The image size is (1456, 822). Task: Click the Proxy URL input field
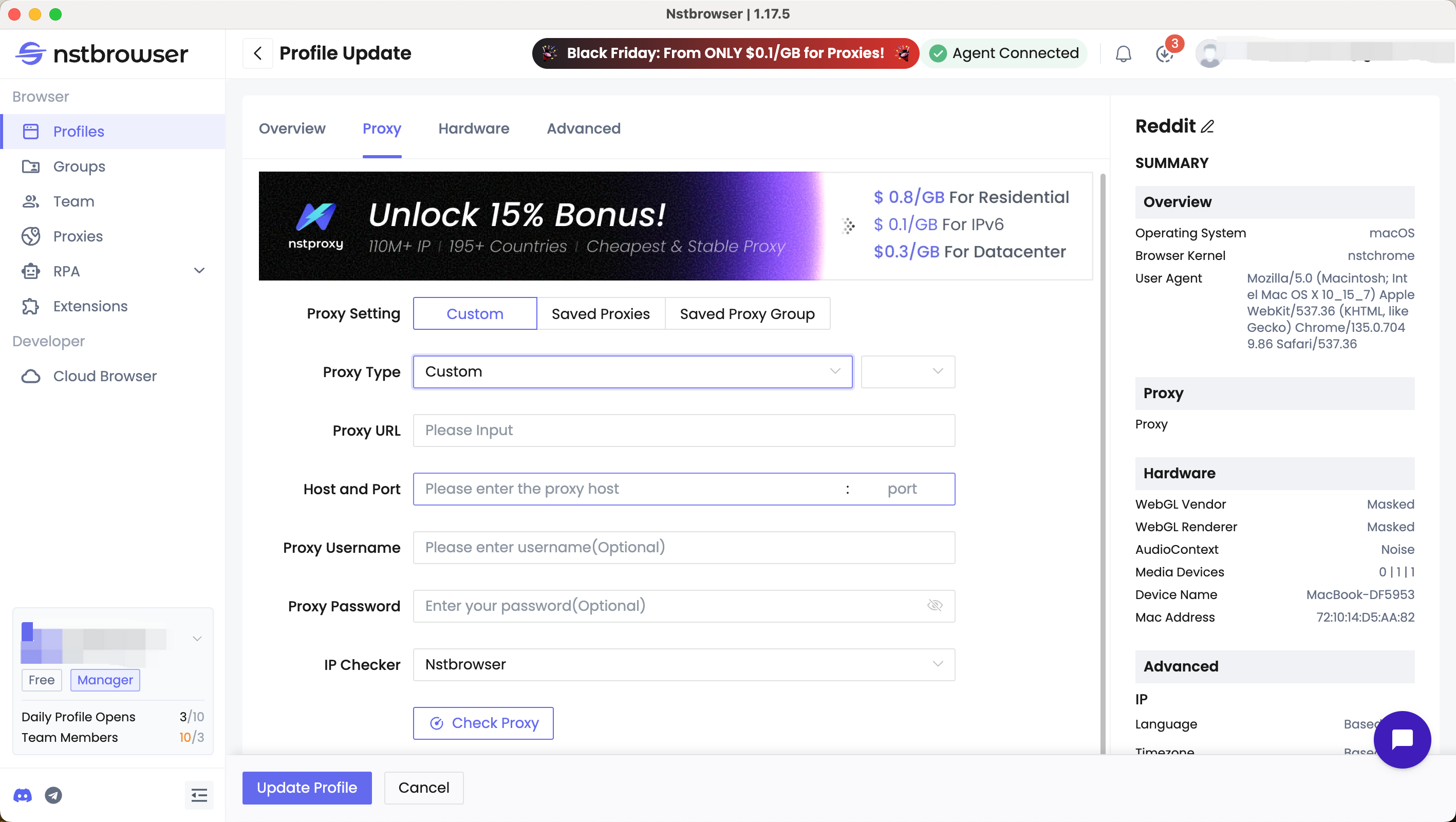coord(683,430)
